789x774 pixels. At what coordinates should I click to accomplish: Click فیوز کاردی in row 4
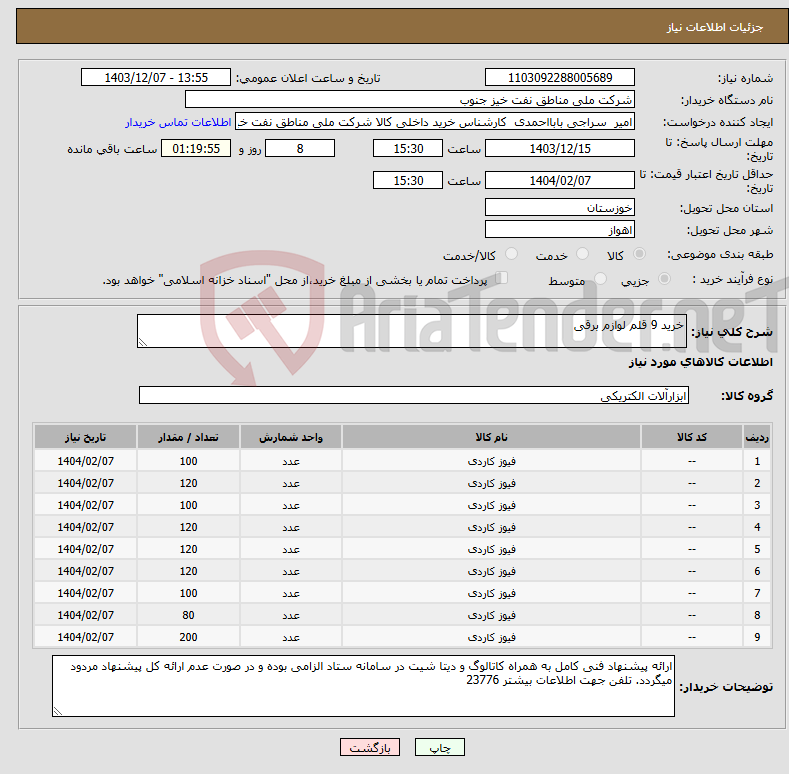(x=492, y=527)
